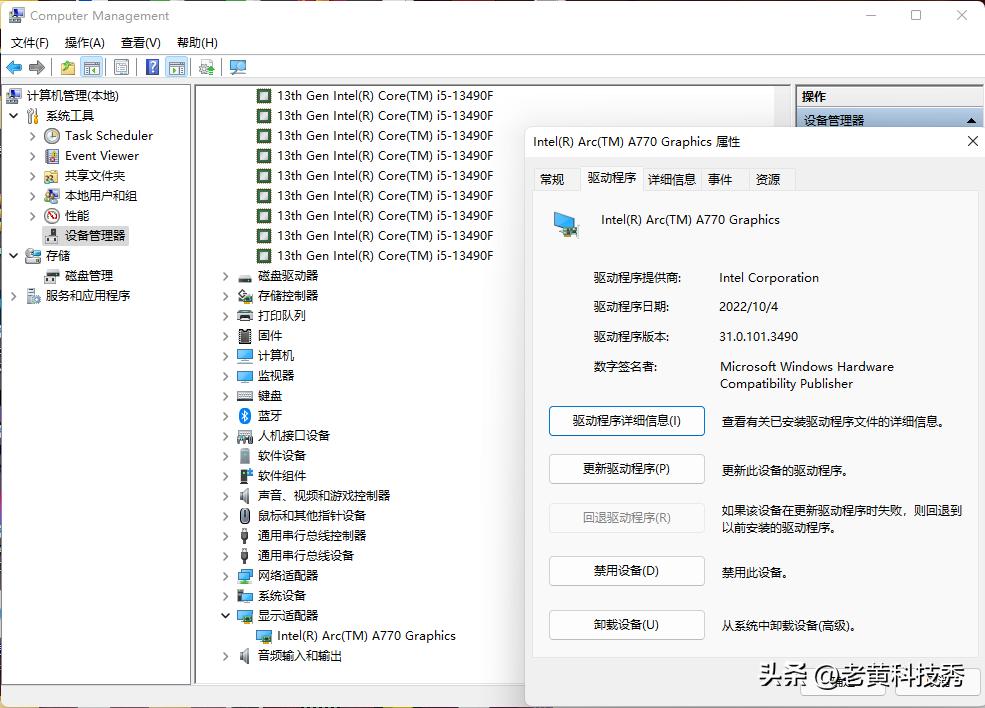The image size is (985, 708).
Task: Click the 驱动程序详细信息(I) button
Action: 626,421
